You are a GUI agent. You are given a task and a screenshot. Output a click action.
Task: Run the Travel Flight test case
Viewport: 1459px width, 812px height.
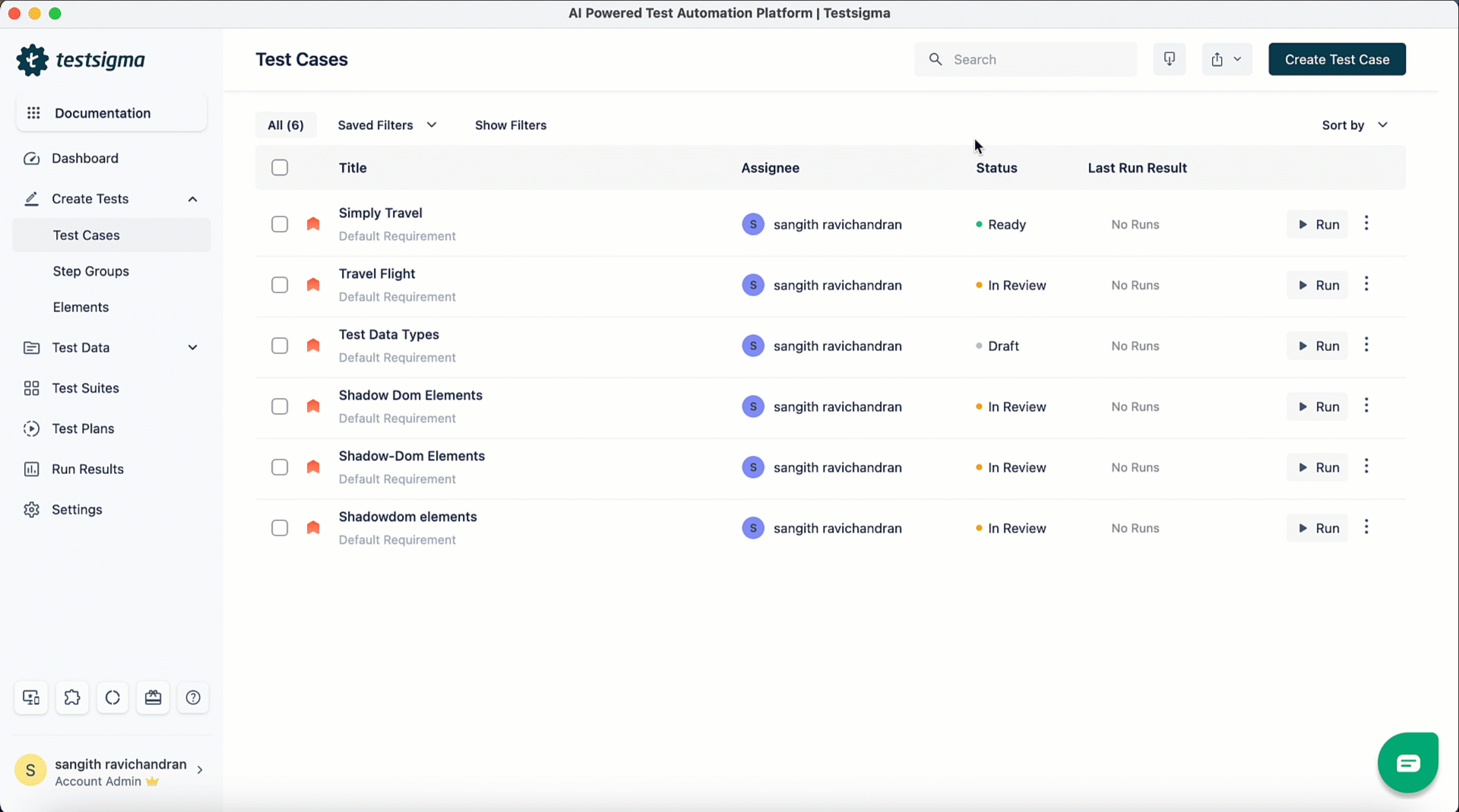click(1318, 285)
